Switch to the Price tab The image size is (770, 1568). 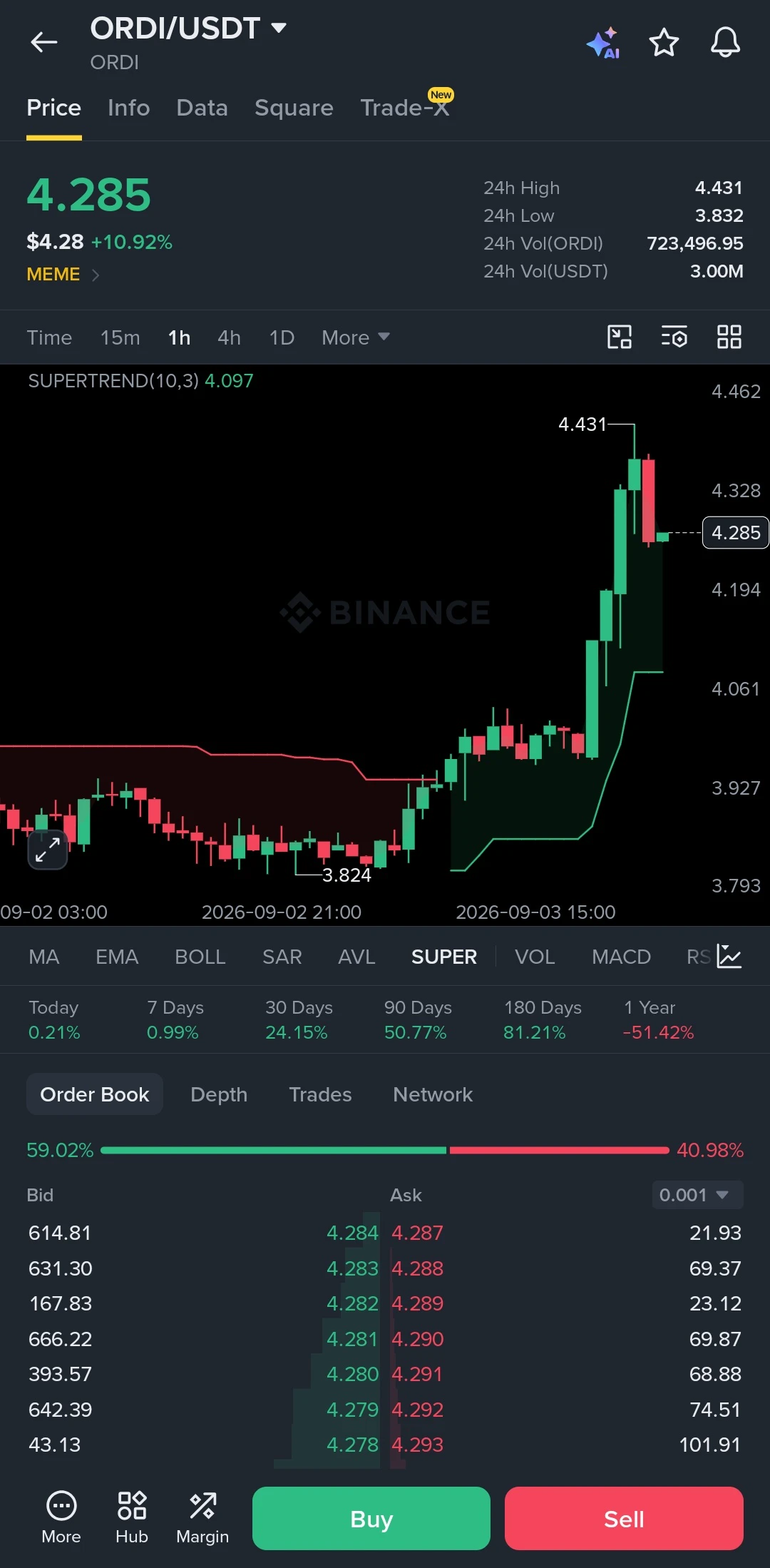(53, 108)
